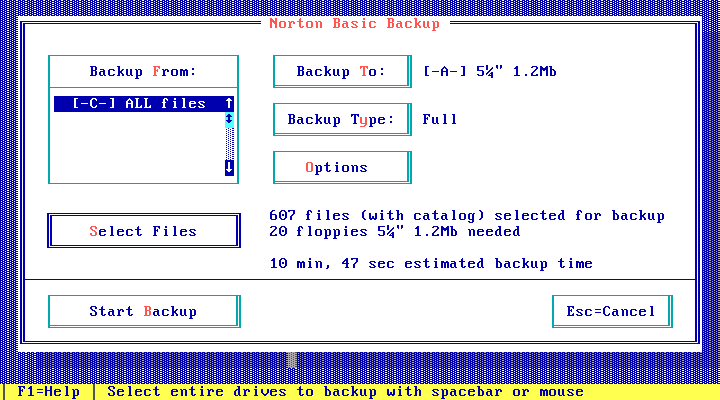Screen dimensions: 720x400
Task: Click the 20 floppies needed line
Action: (395, 231)
